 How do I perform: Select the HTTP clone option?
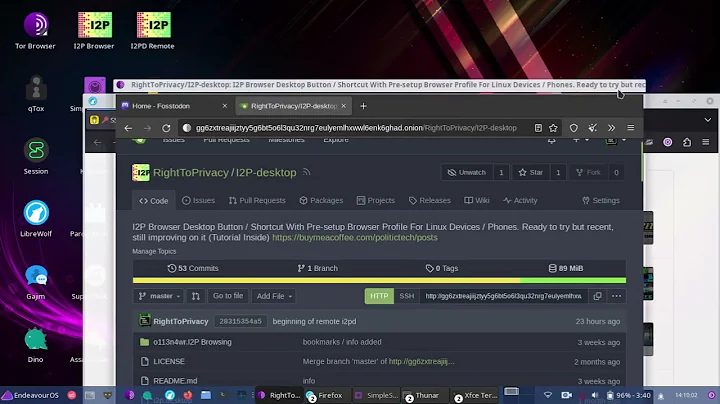[379, 296]
